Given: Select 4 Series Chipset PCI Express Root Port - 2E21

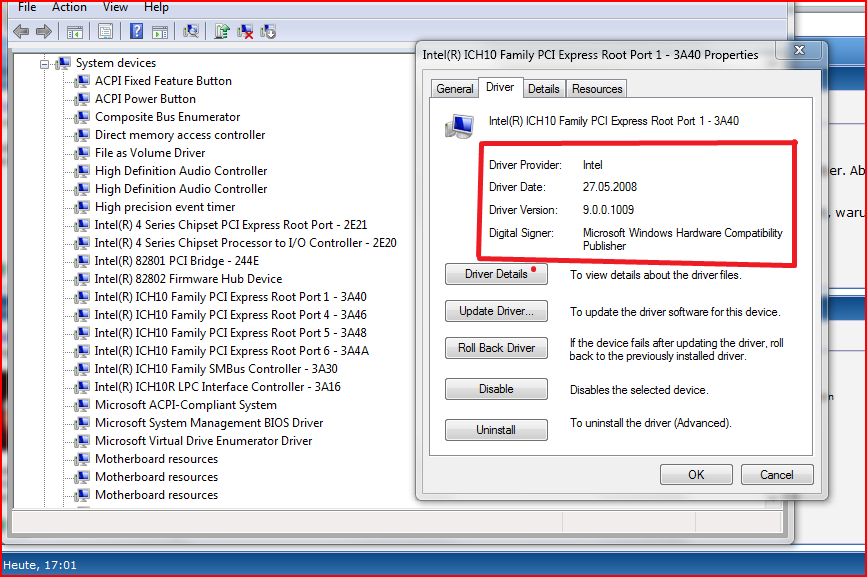Looking at the screenshot, I should tap(231, 225).
